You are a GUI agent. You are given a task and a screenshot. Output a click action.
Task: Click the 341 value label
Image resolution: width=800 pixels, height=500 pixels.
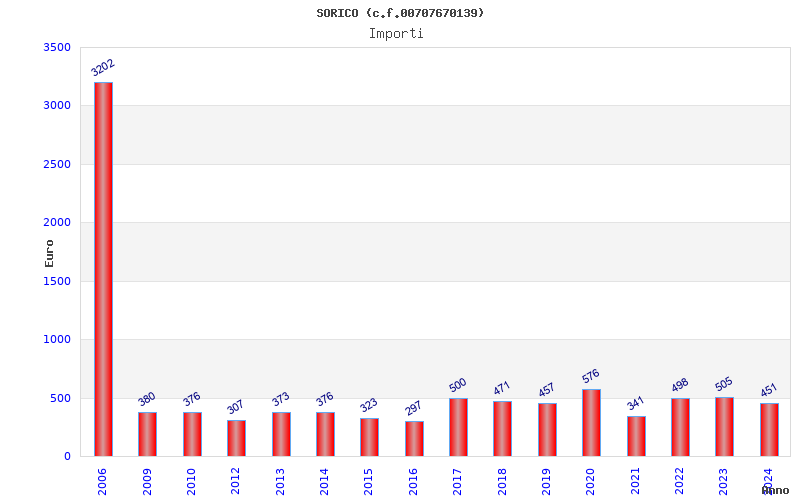pos(635,404)
